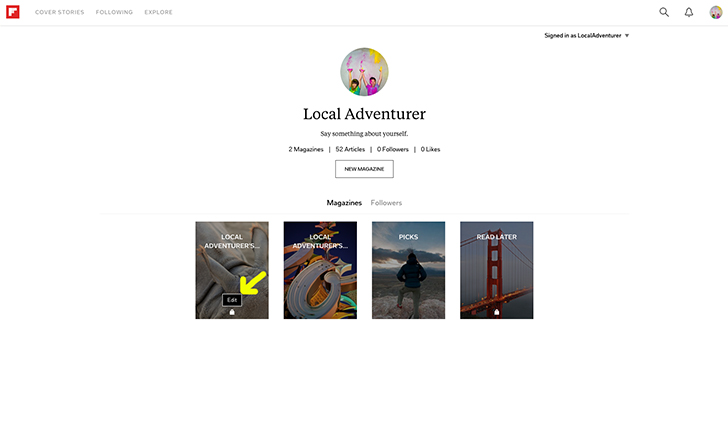Click the 52 Articles count

pos(350,149)
